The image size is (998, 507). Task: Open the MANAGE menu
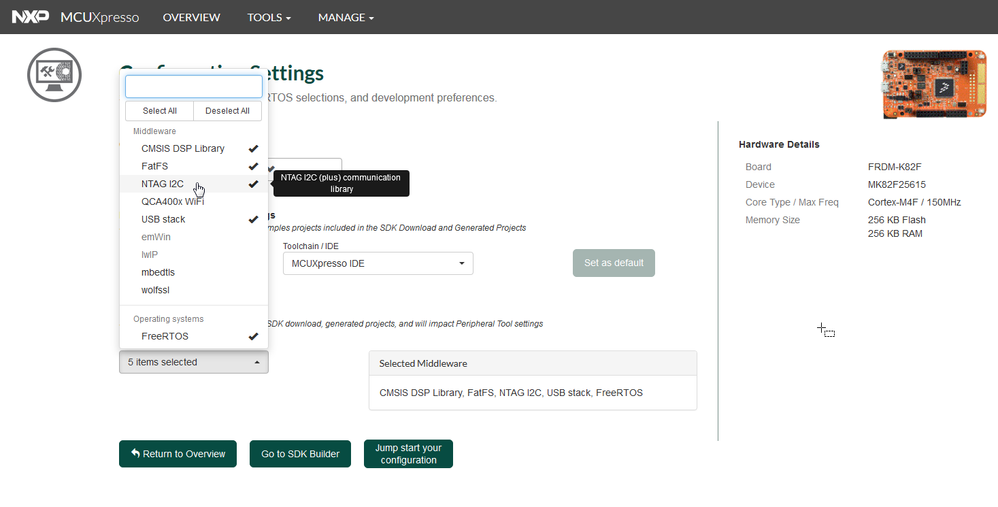346,17
